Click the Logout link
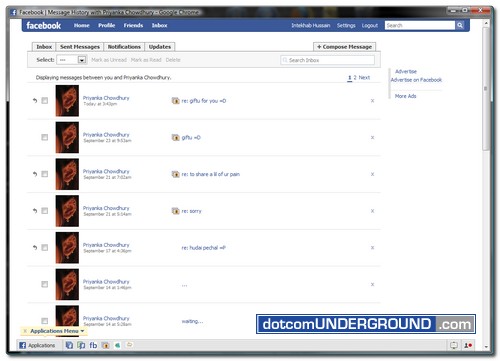The image size is (500, 361). pos(370,25)
